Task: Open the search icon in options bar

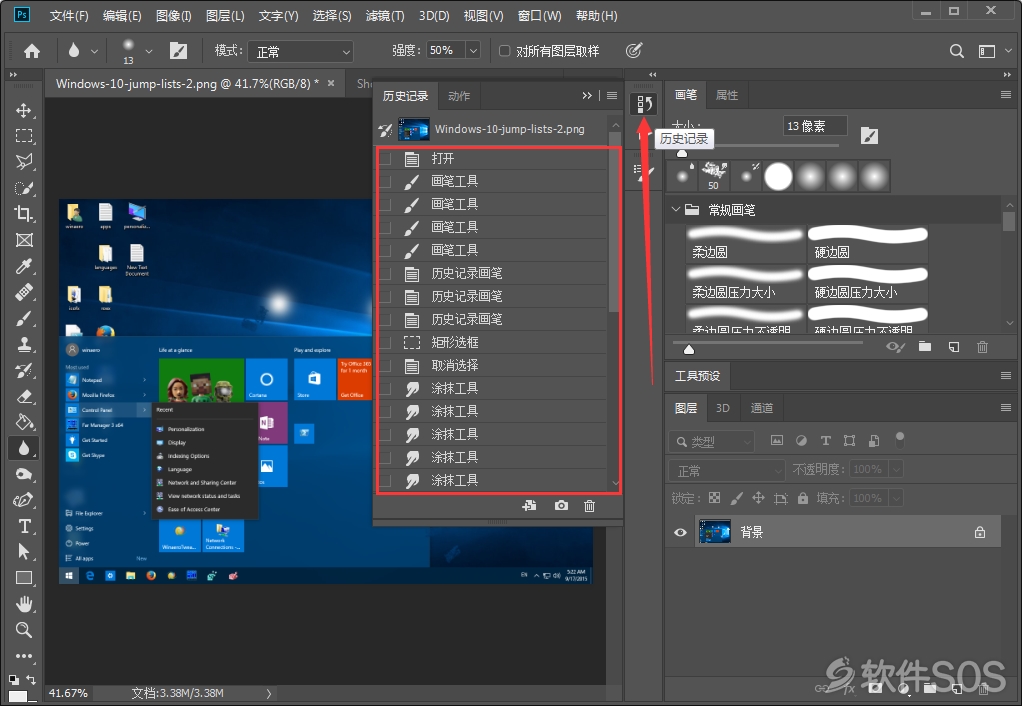Action: pos(956,51)
